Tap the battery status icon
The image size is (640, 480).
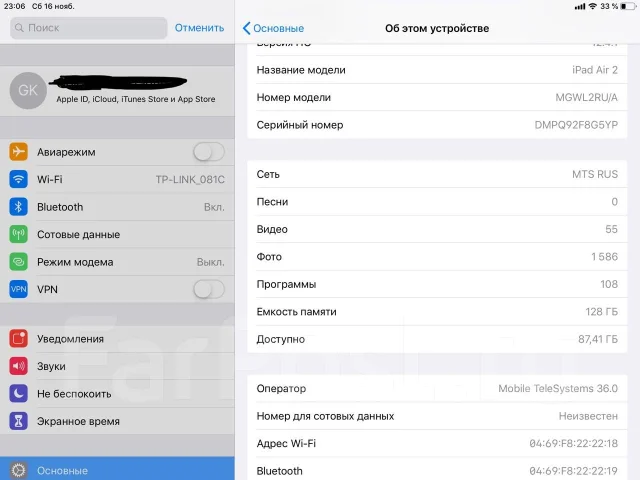627,6
